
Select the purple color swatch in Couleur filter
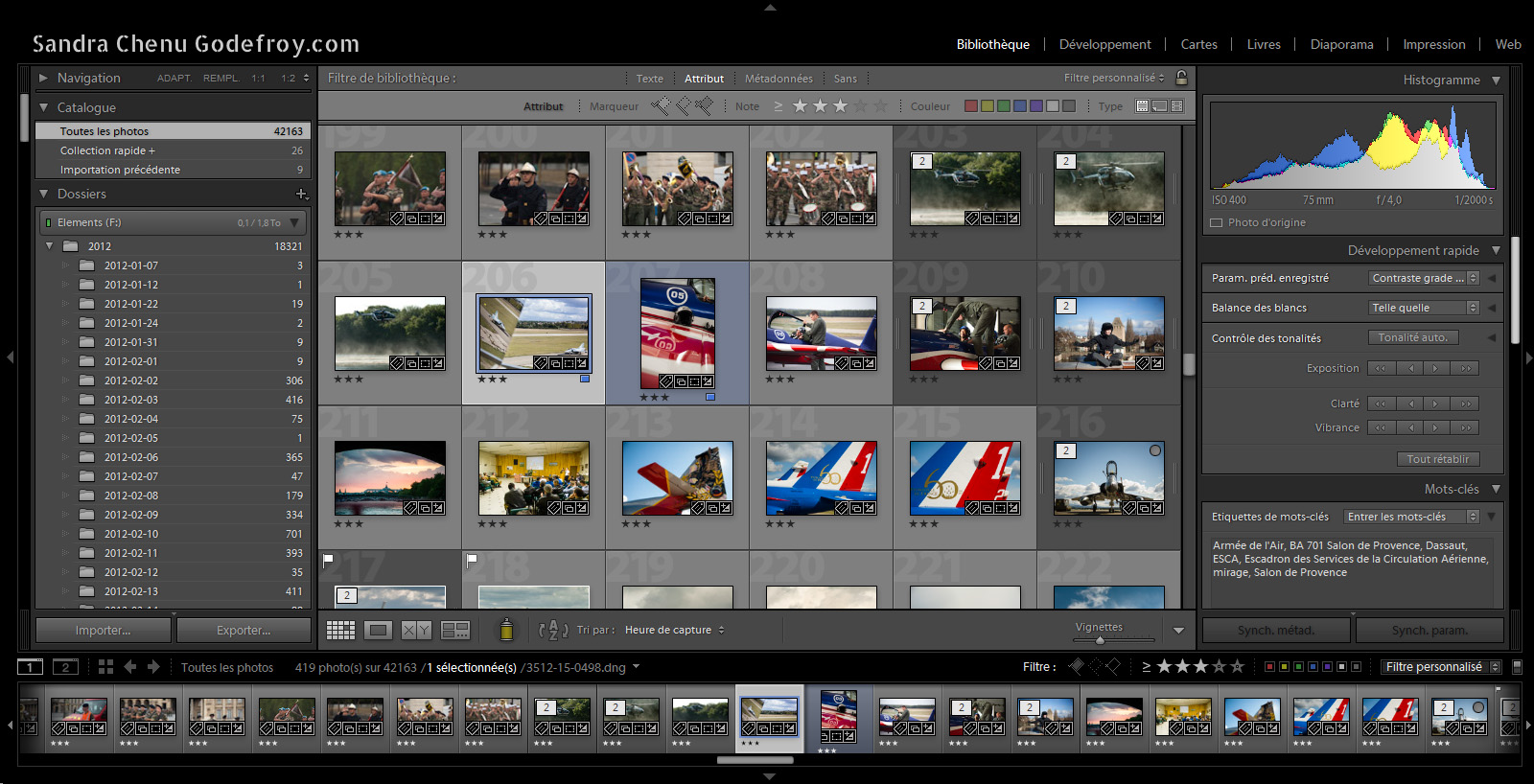pyautogui.click(x=1036, y=106)
